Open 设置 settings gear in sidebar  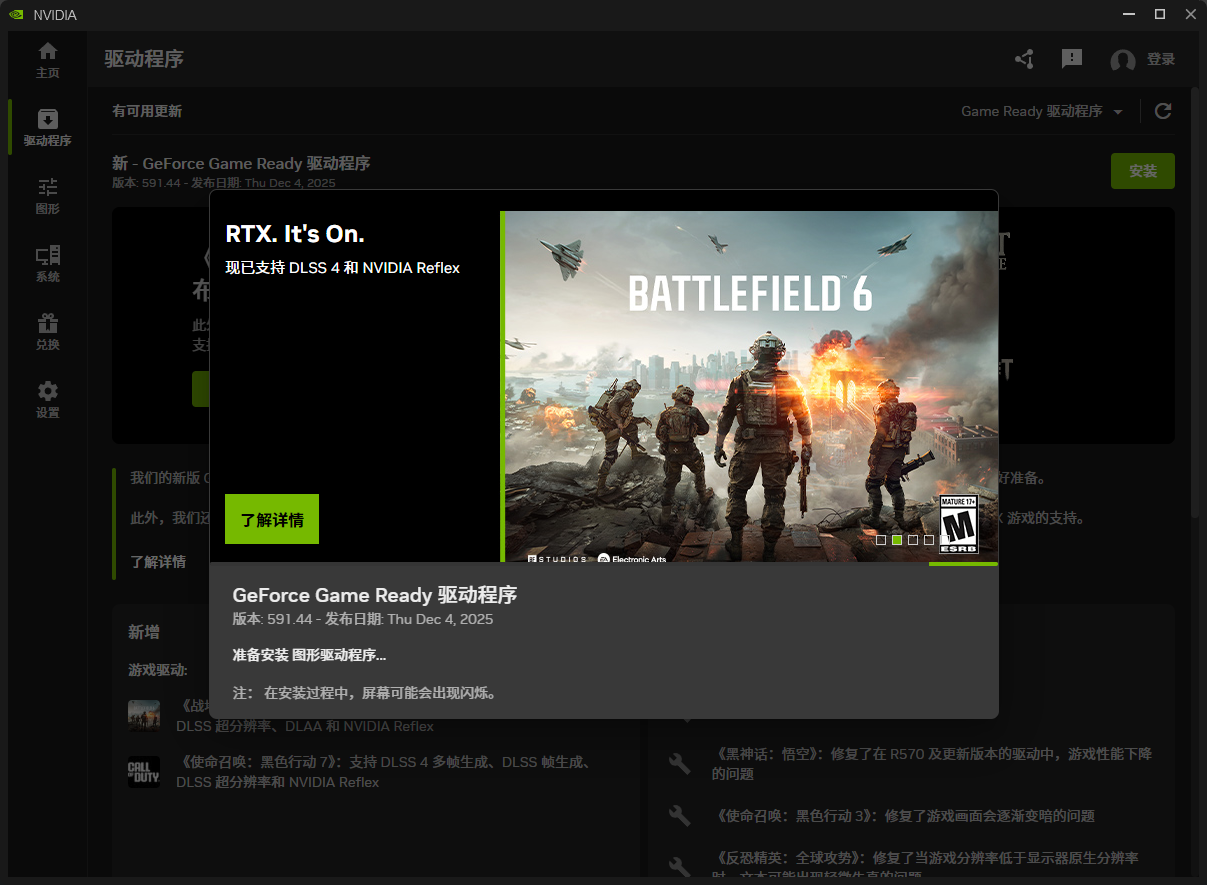click(47, 399)
